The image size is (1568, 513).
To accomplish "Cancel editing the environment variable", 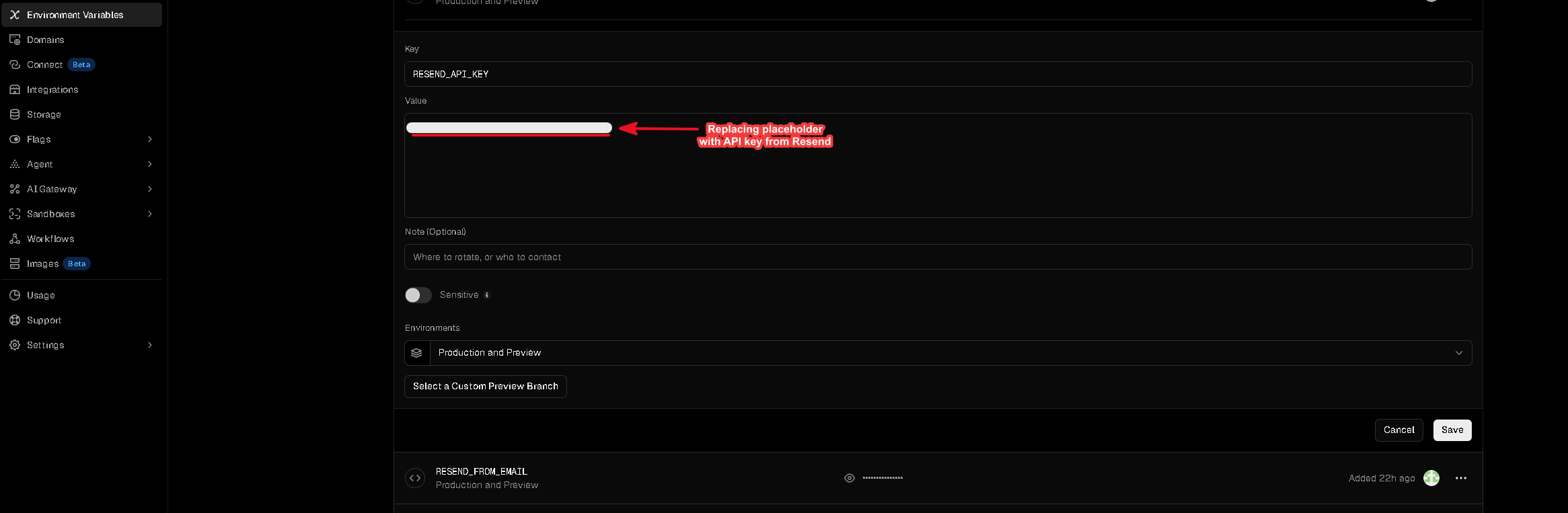I will (1399, 430).
